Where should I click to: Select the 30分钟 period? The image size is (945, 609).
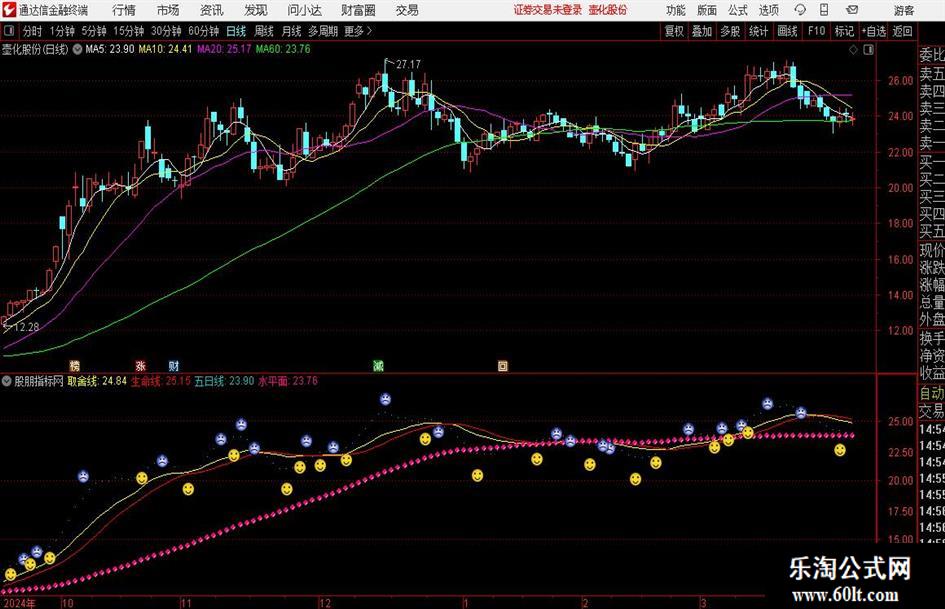coord(166,31)
